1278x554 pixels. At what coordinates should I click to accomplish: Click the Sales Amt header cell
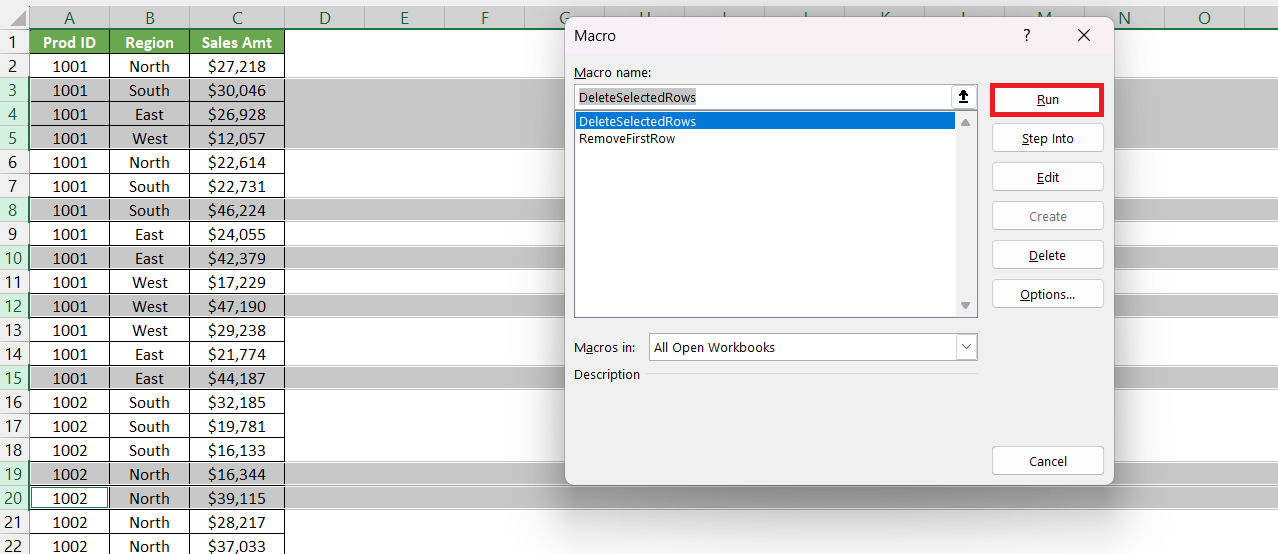[237, 42]
